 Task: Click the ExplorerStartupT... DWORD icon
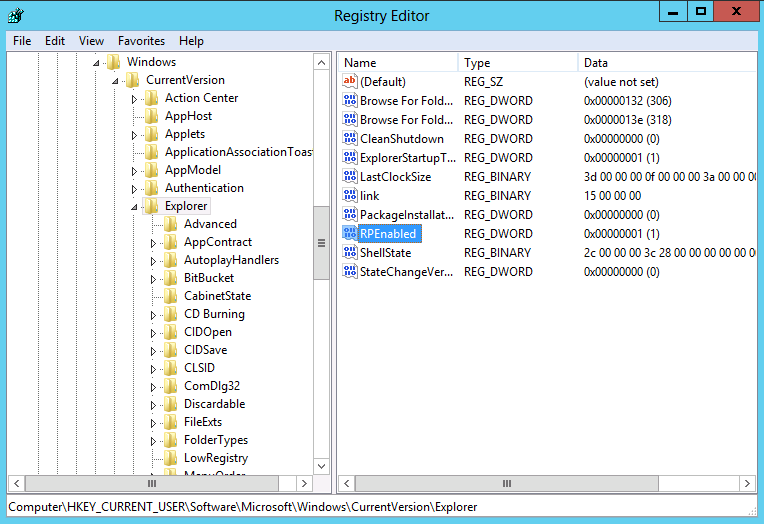click(x=350, y=157)
